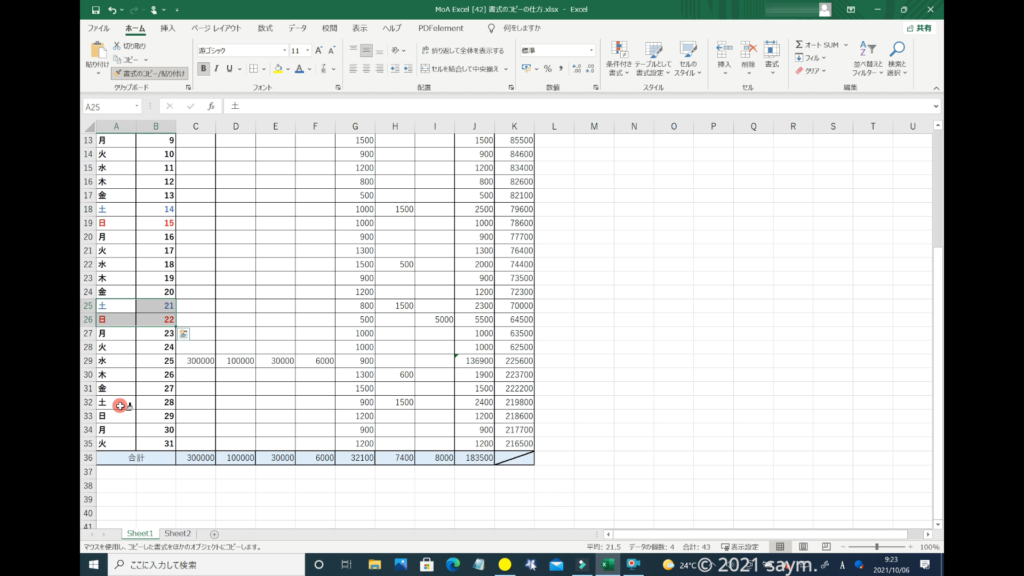Click the yellow fill color button
Image resolution: width=1024 pixels, height=576 pixels.
click(279, 69)
